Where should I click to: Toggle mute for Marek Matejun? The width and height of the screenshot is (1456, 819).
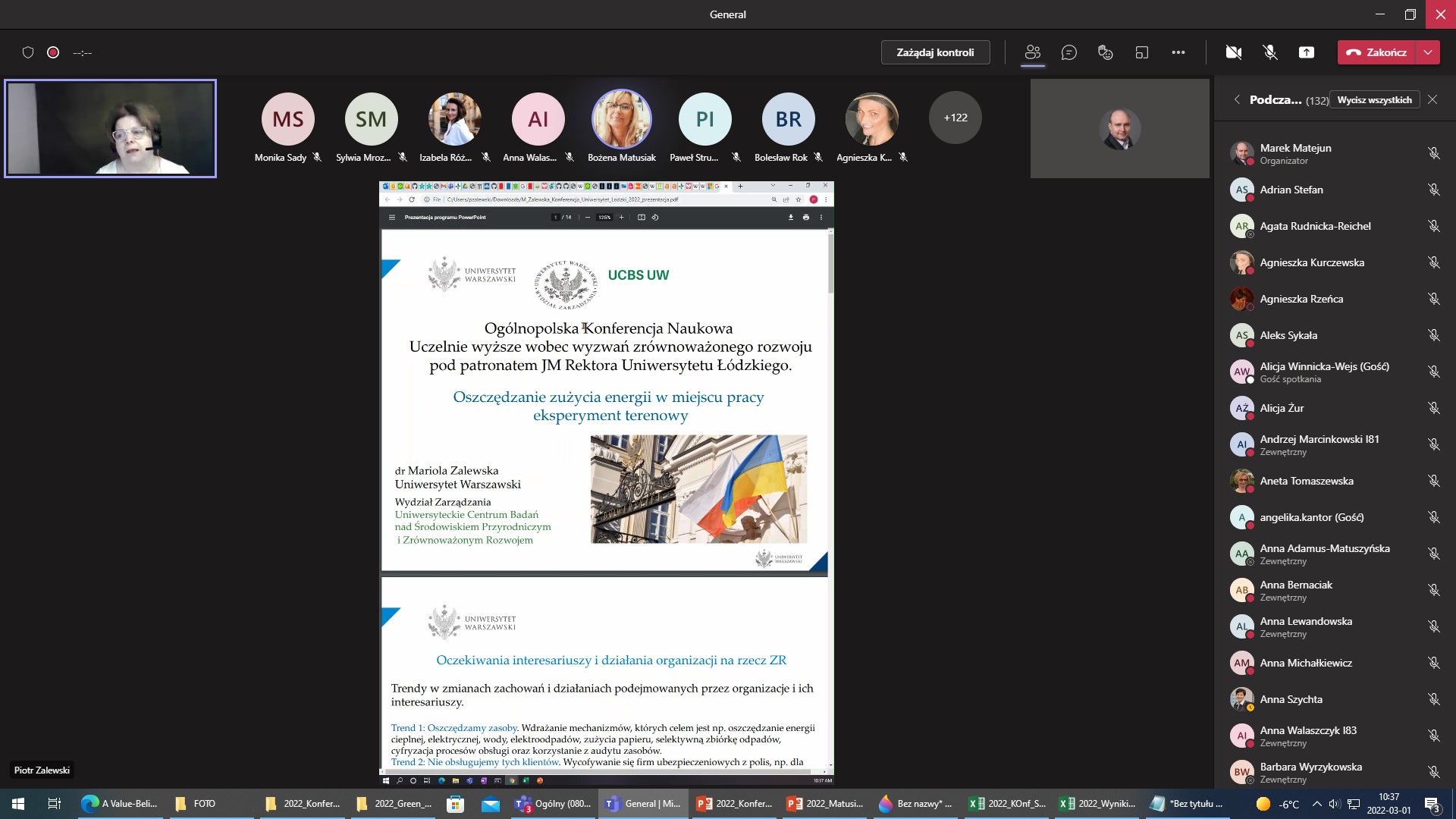1433,153
